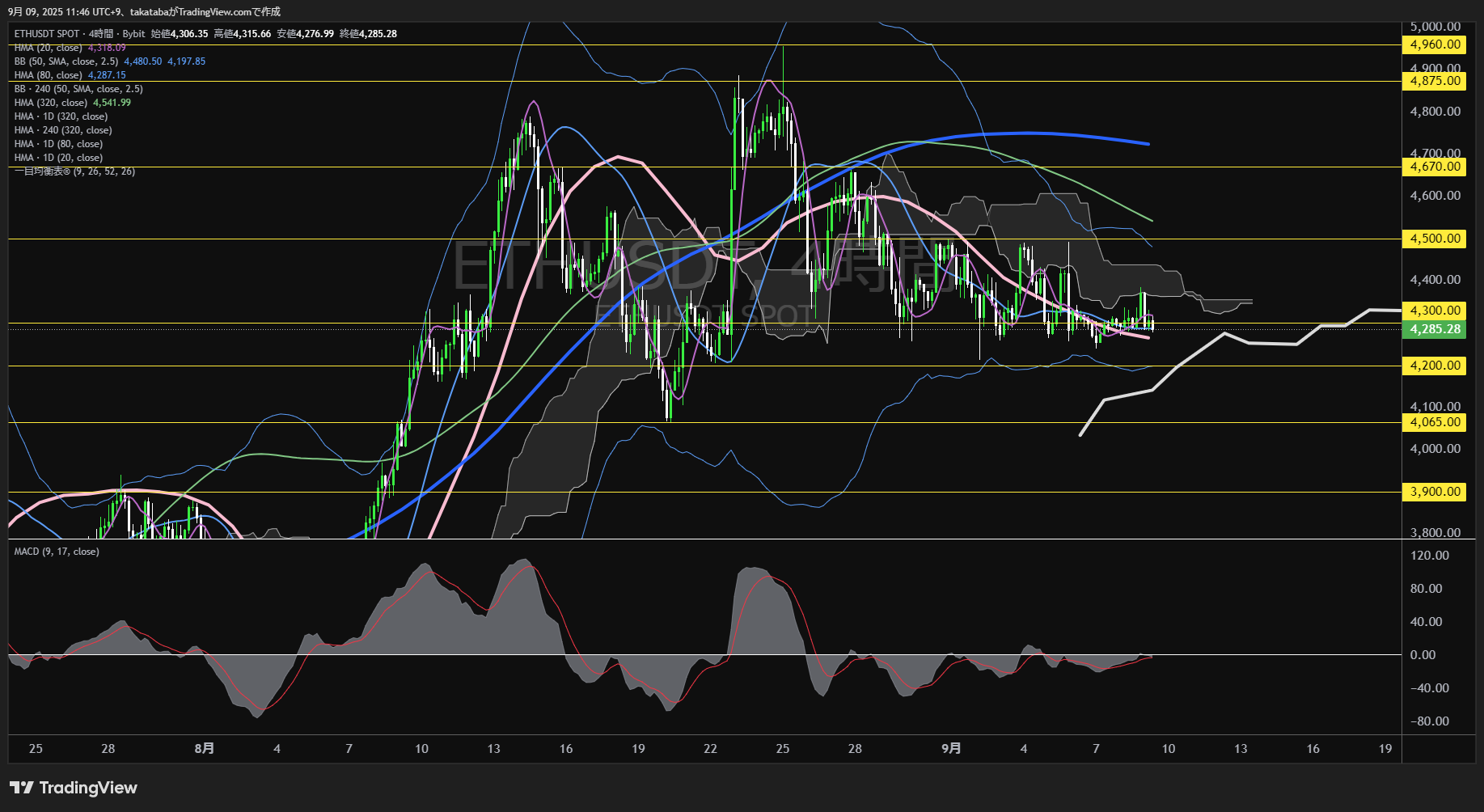Image resolution: width=1484 pixels, height=812 pixels.
Task: Click the −80.00 MACD scale value
Action: pos(1429,721)
